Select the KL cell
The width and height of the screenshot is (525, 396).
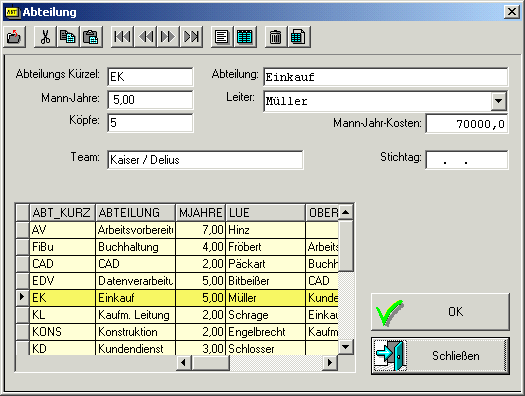coord(62,315)
